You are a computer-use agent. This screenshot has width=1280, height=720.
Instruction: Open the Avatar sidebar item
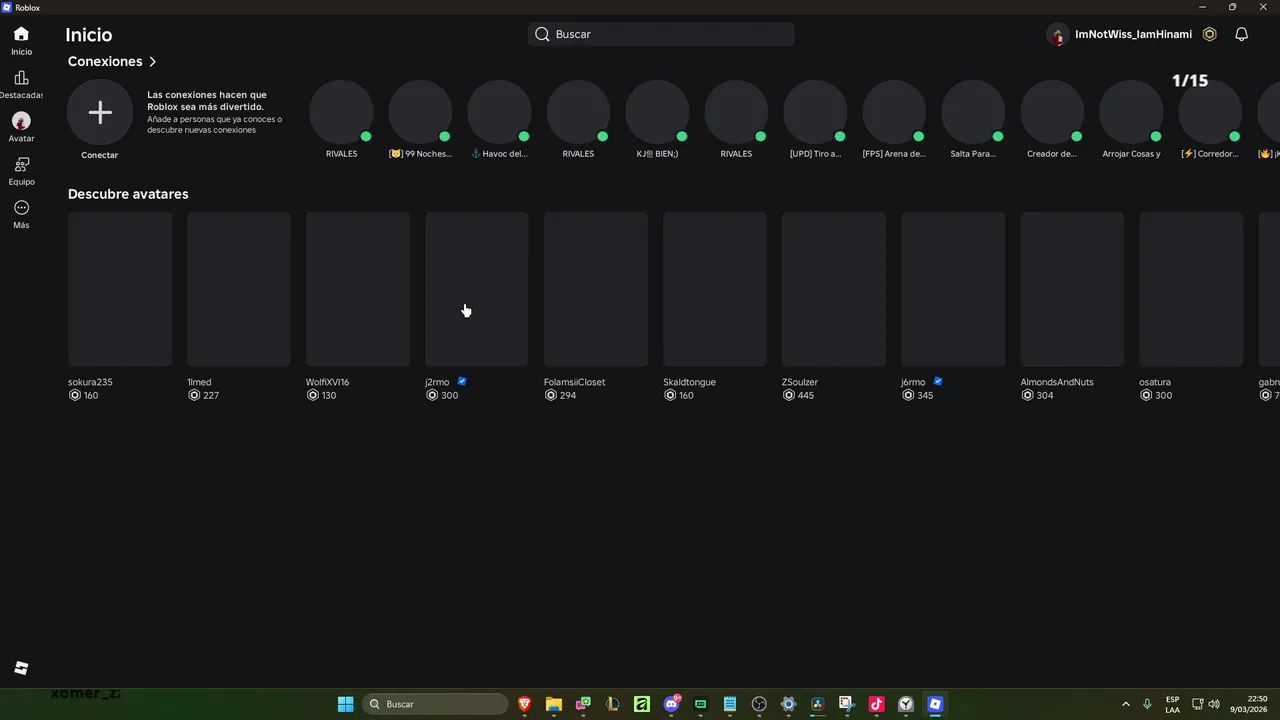point(21,127)
